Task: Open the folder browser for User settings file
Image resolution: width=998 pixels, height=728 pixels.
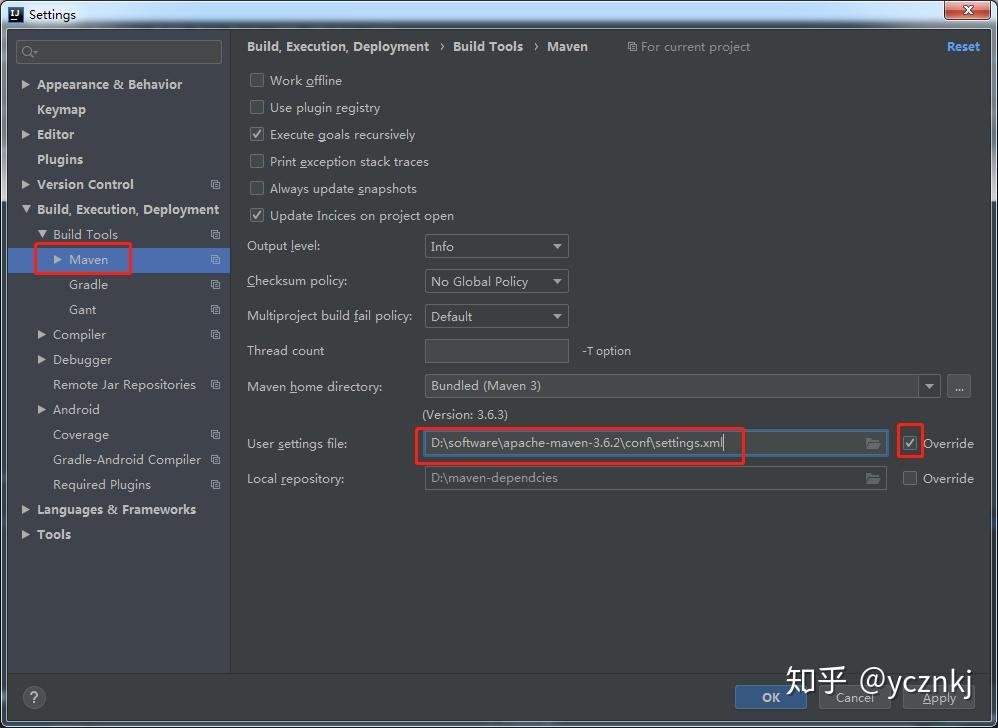Action: 871,443
